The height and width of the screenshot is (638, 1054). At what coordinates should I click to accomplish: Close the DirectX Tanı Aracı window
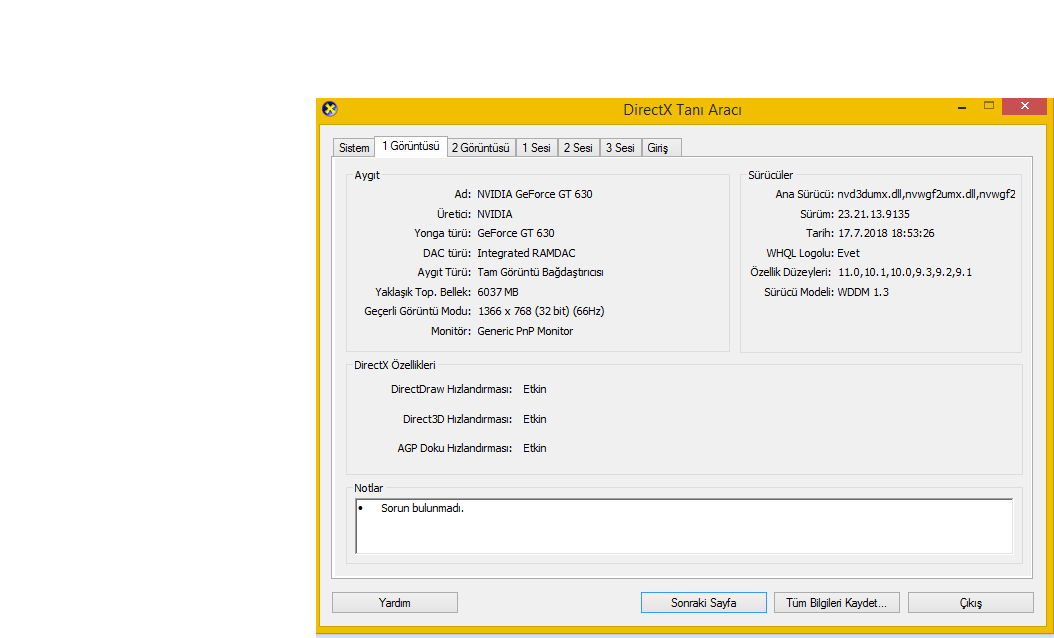1024,106
